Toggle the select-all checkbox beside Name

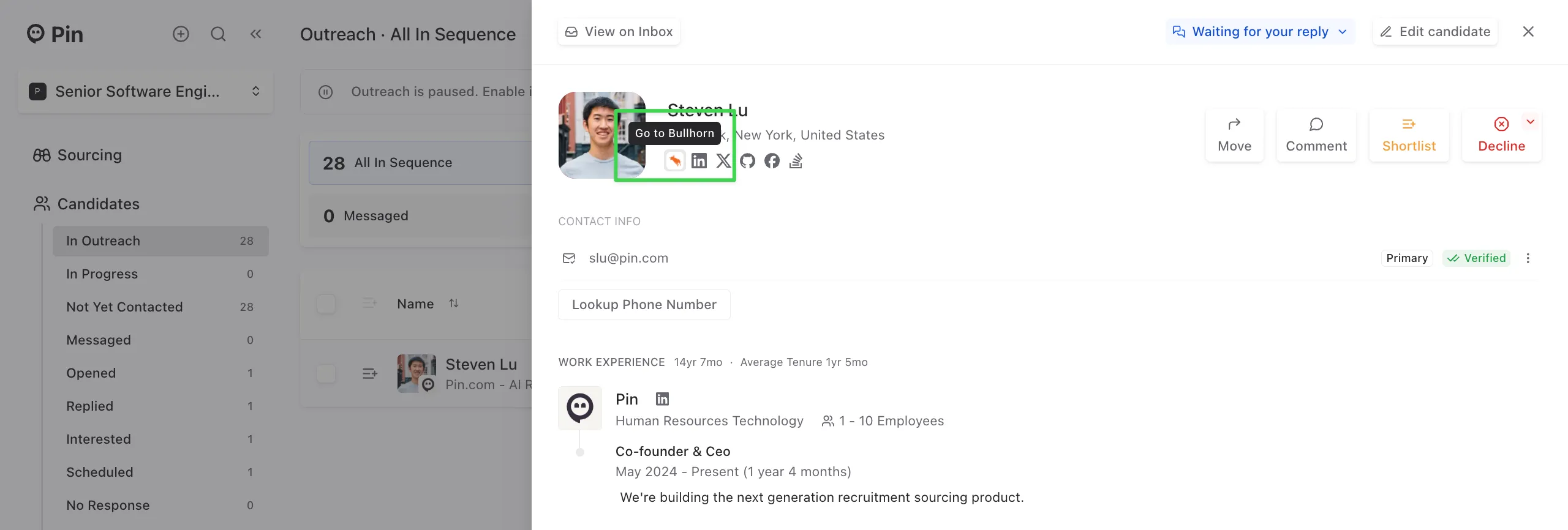coord(326,304)
